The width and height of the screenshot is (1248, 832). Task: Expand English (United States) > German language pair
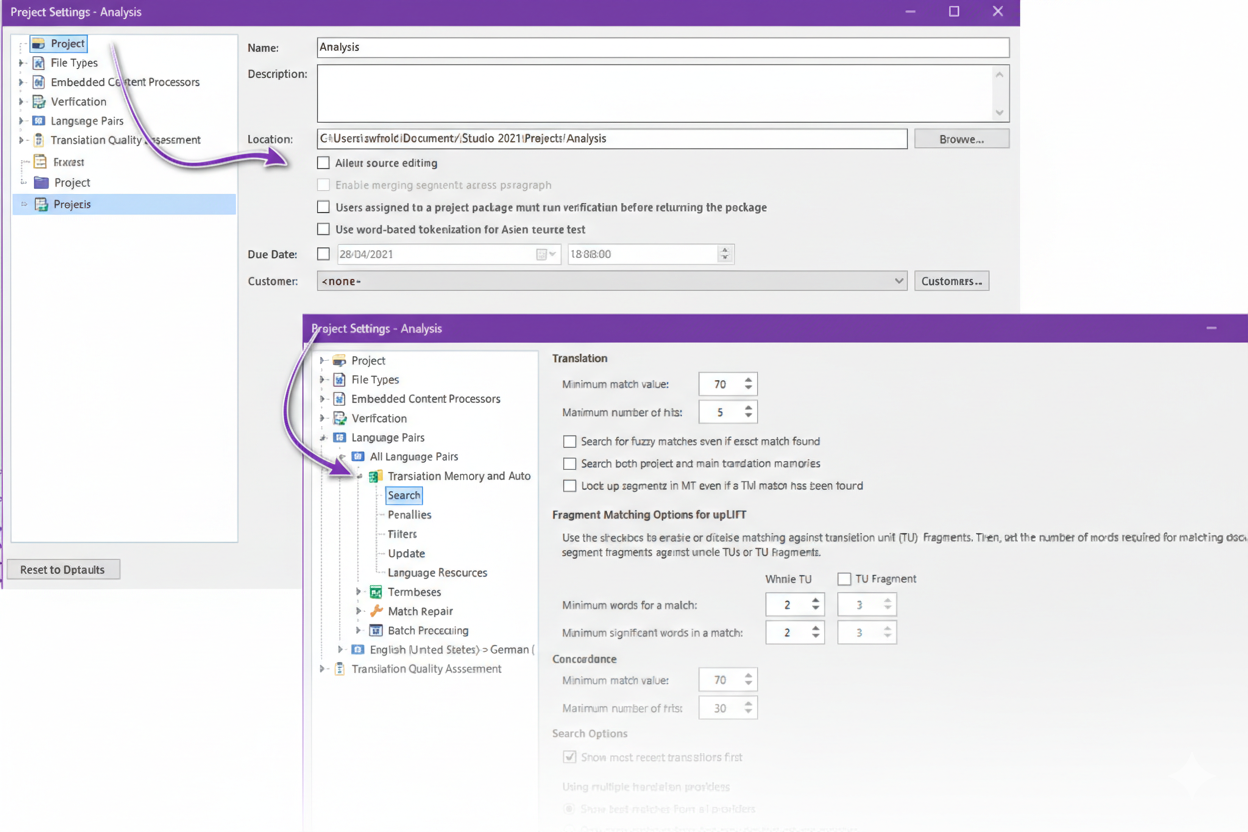[x=341, y=650]
